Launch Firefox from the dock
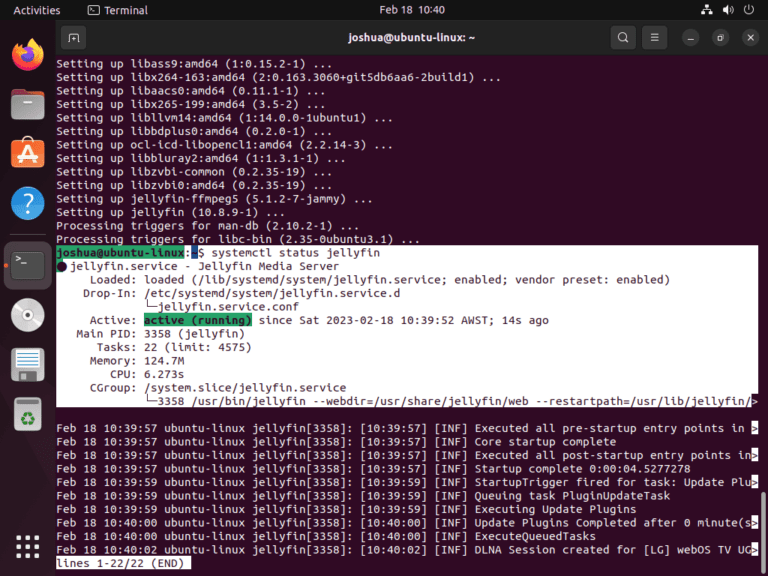Viewport: 768px width, 576px height. pos(28,54)
